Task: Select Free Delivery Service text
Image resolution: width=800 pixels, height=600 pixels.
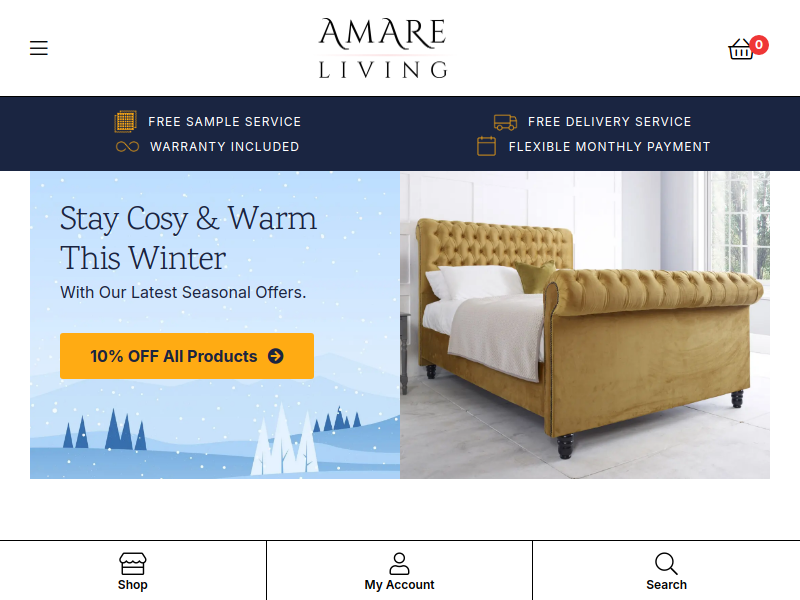Action: (x=610, y=122)
